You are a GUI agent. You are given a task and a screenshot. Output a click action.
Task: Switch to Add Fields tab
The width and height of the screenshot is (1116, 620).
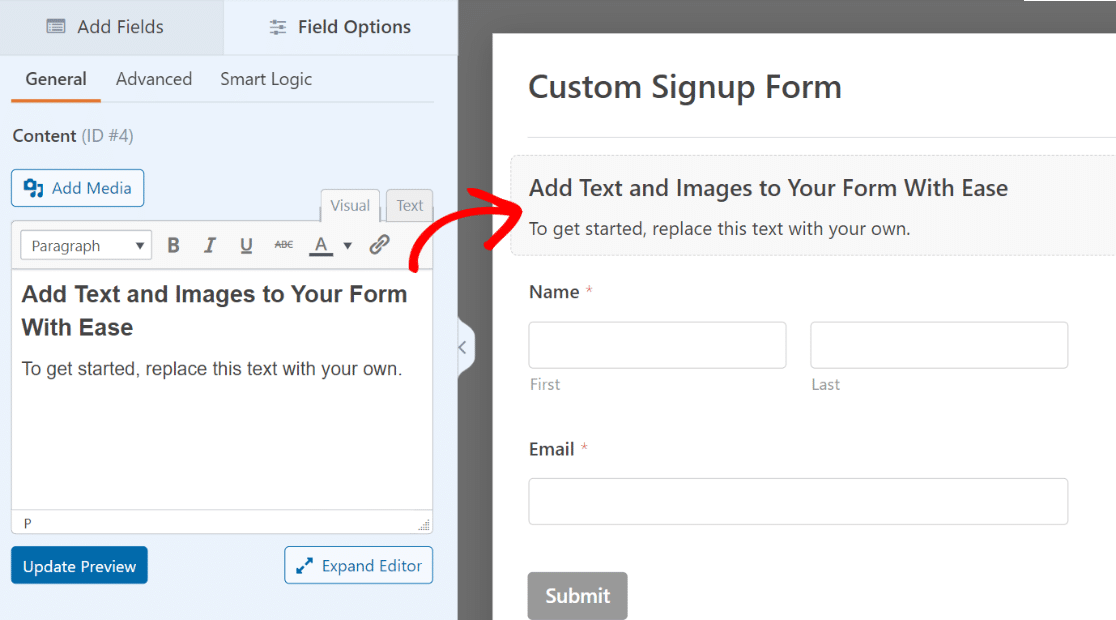click(x=105, y=27)
